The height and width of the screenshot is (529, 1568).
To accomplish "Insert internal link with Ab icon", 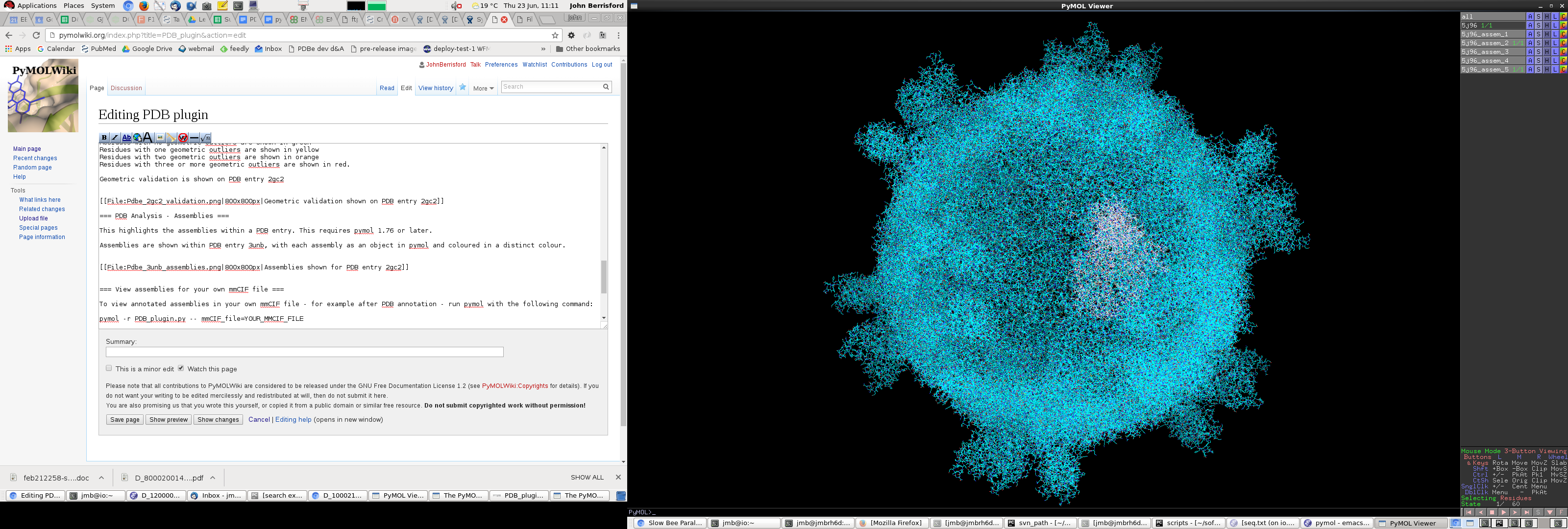I will click(126, 138).
